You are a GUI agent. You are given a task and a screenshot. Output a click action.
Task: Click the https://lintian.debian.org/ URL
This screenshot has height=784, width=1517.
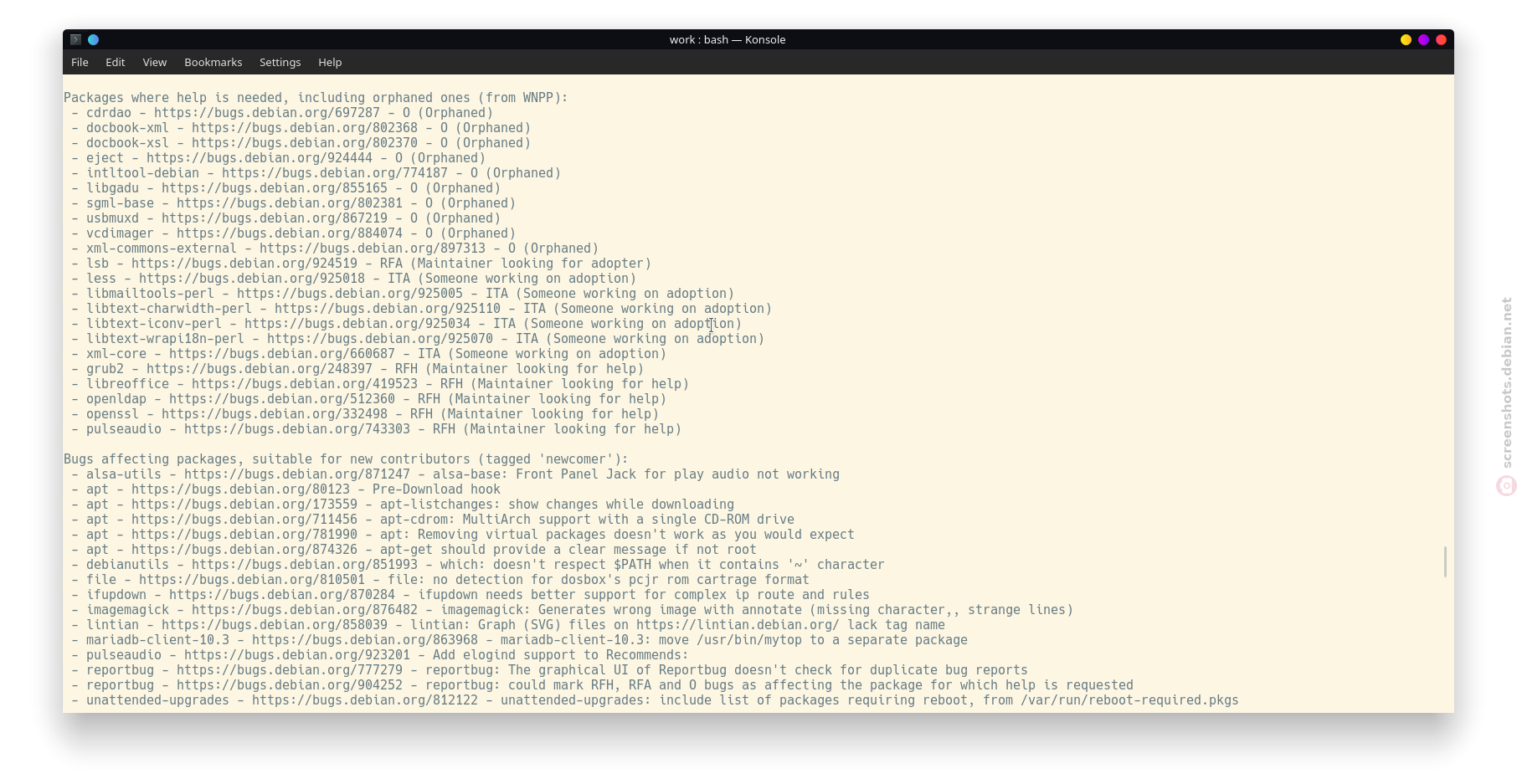(738, 625)
